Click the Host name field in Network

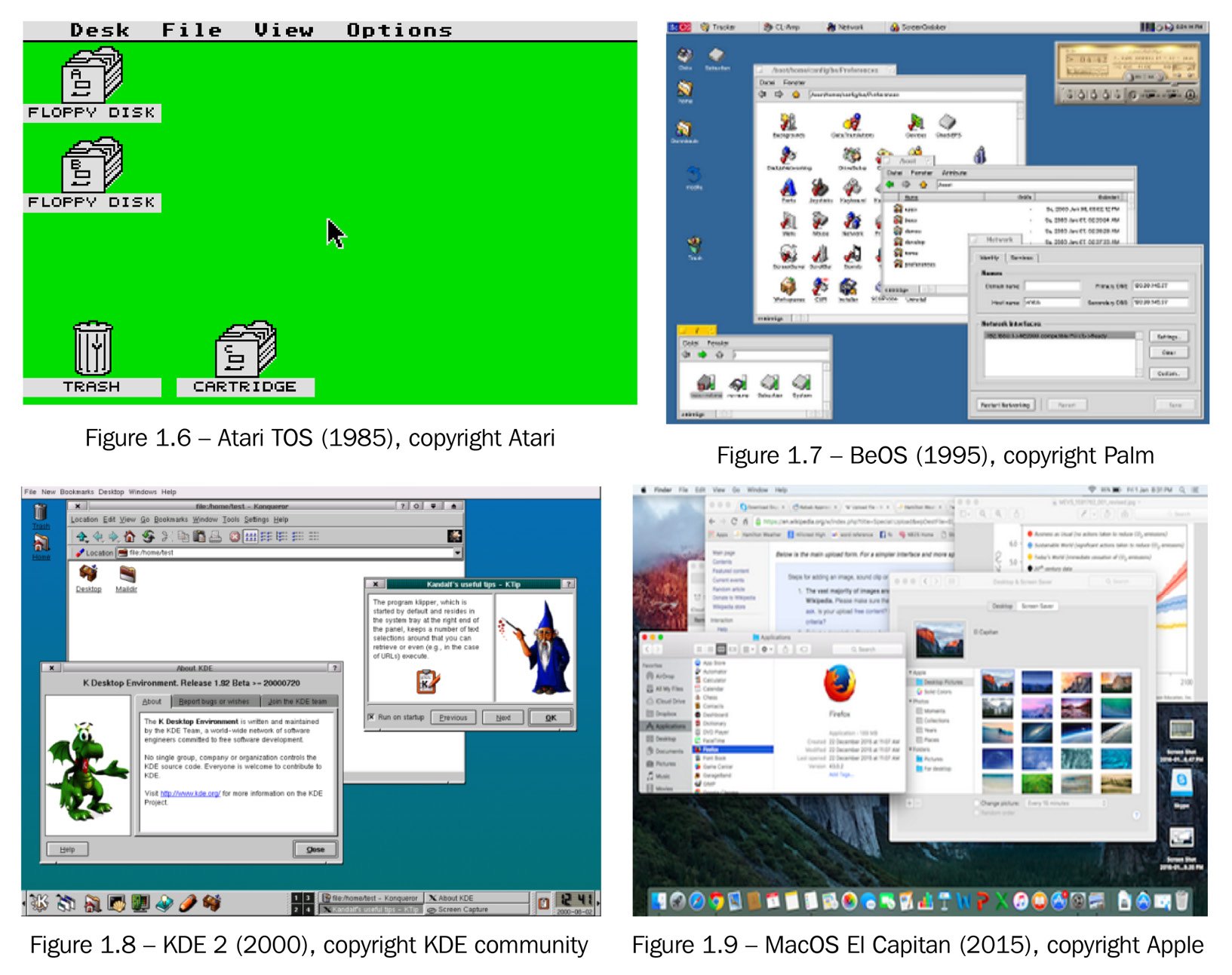click(x=1052, y=302)
